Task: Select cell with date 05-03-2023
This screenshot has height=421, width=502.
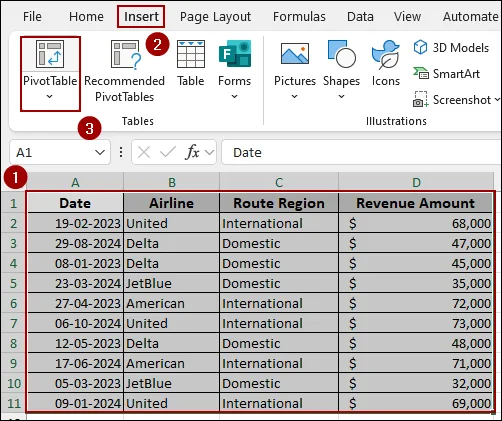Action: pos(75,383)
